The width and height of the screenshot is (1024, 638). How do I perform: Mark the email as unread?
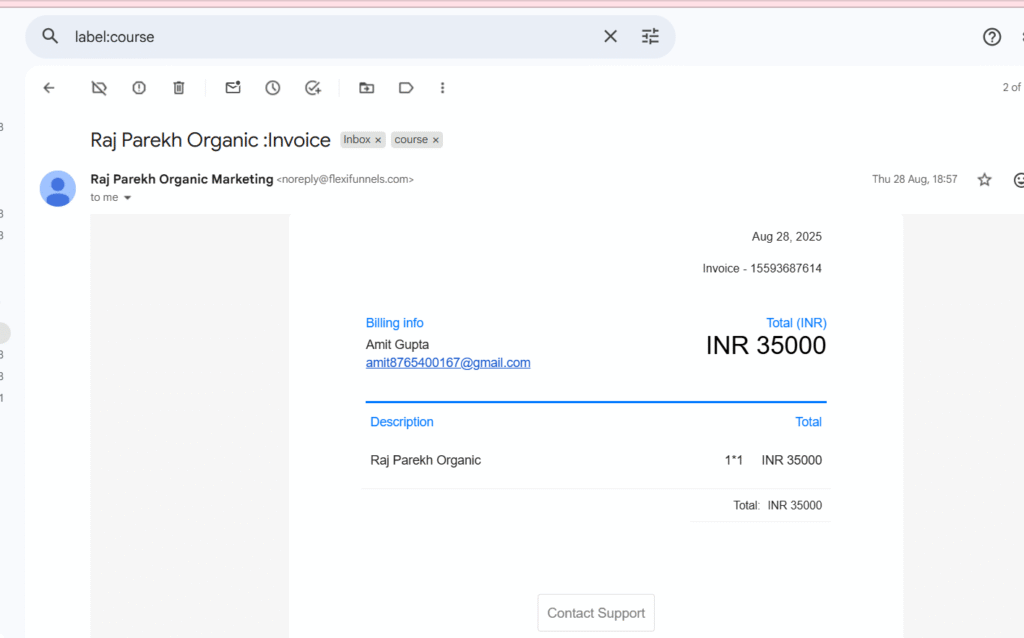[233, 88]
